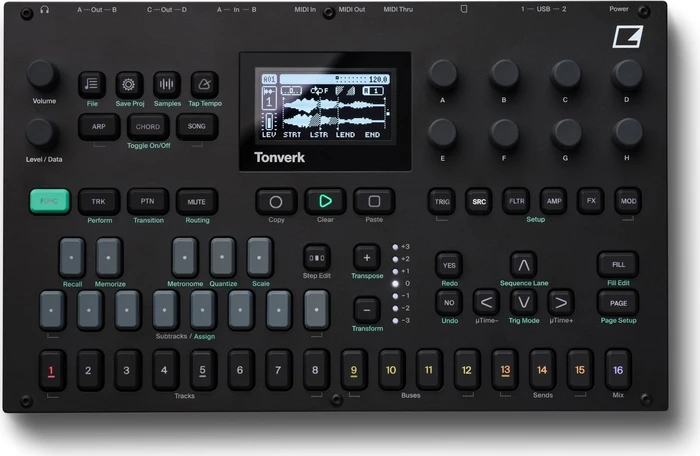Open the FLTR parameter page
The width and height of the screenshot is (700, 456).
tap(517, 201)
